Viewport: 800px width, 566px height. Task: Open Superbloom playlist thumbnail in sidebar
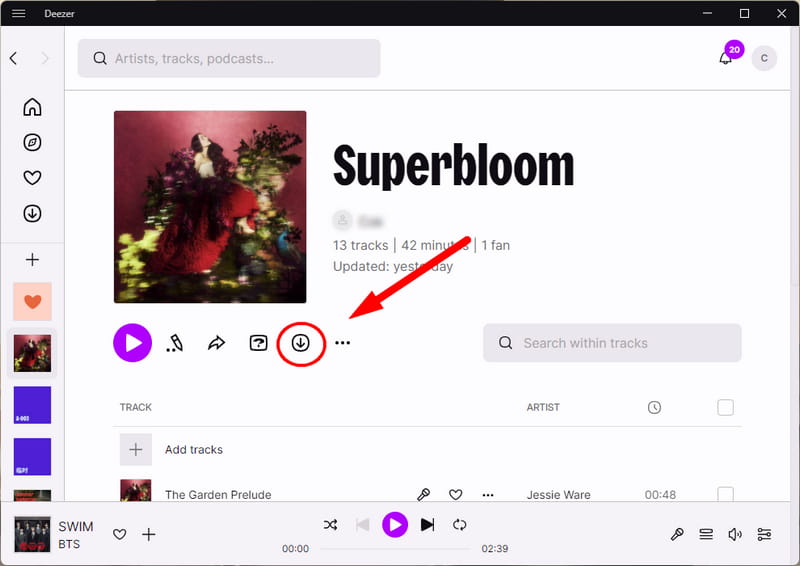tap(32, 353)
